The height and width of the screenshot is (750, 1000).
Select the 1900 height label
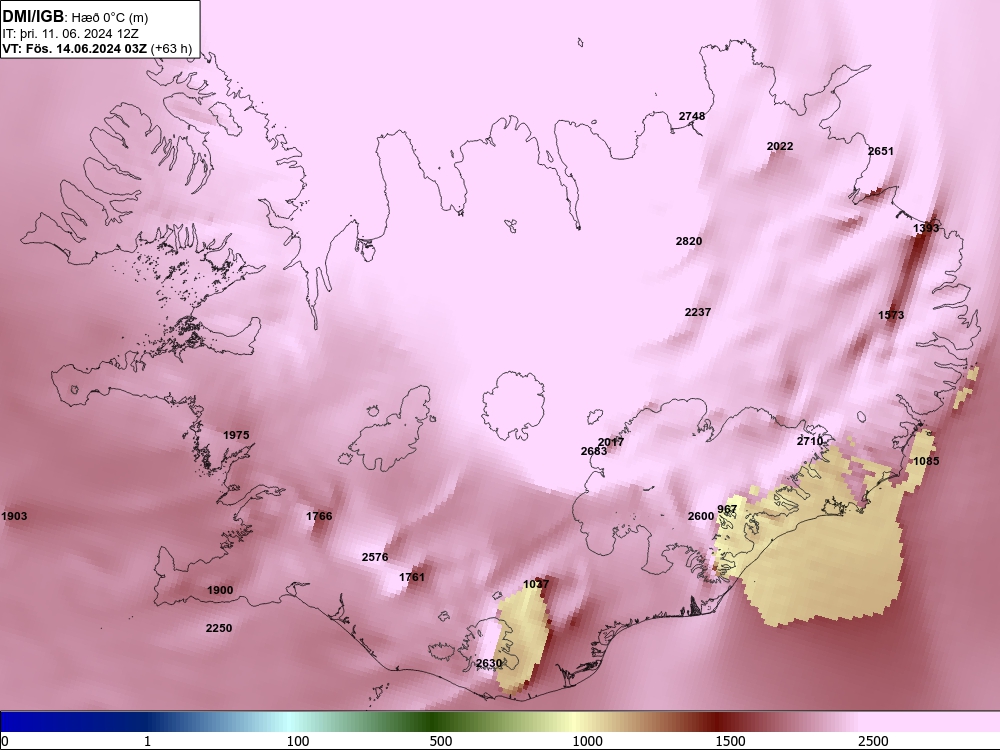point(220,590)
